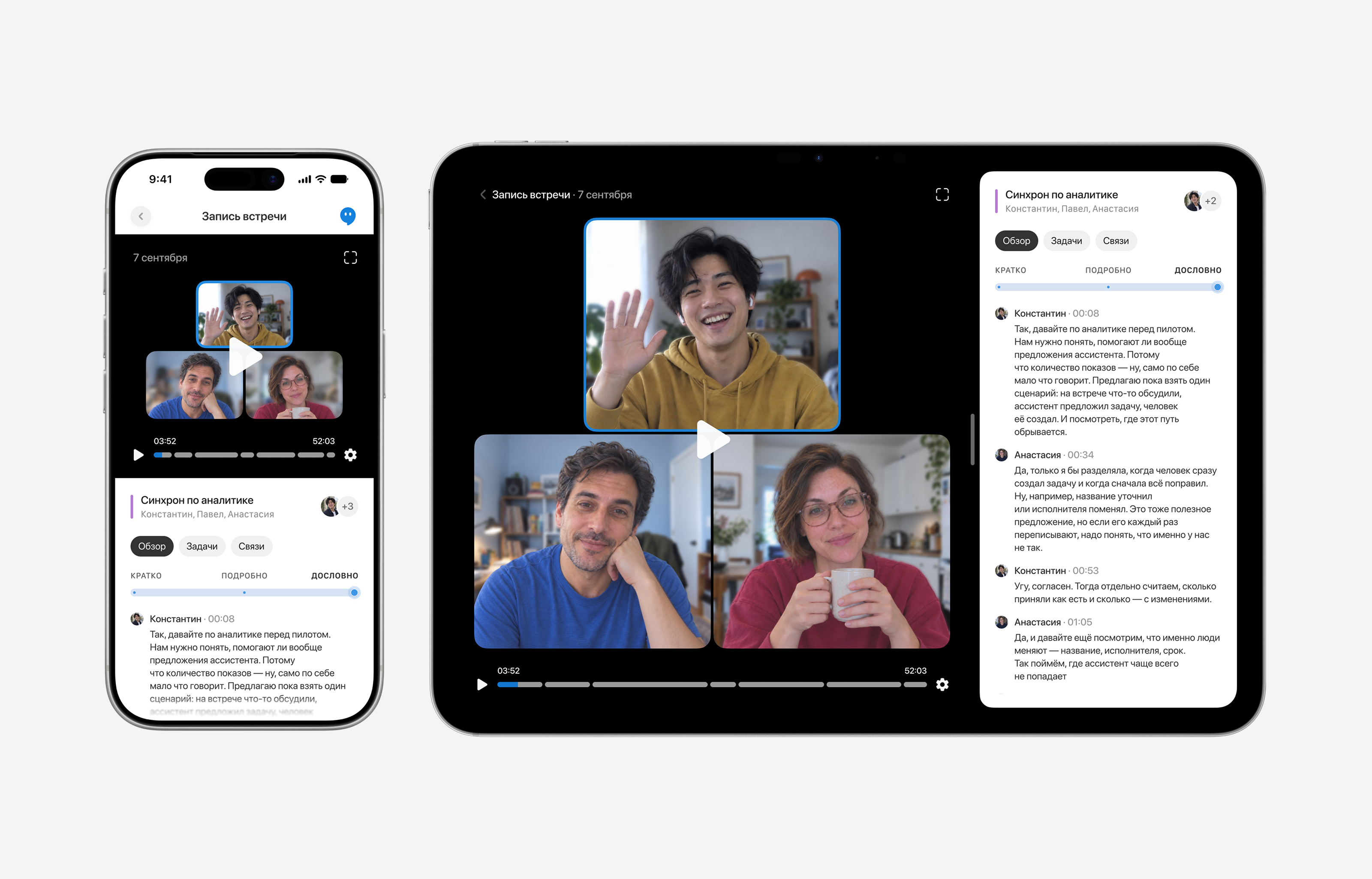
Task: Jump to Анастасия 00:34 on the tablet transcript
Action: (1053, 455)
